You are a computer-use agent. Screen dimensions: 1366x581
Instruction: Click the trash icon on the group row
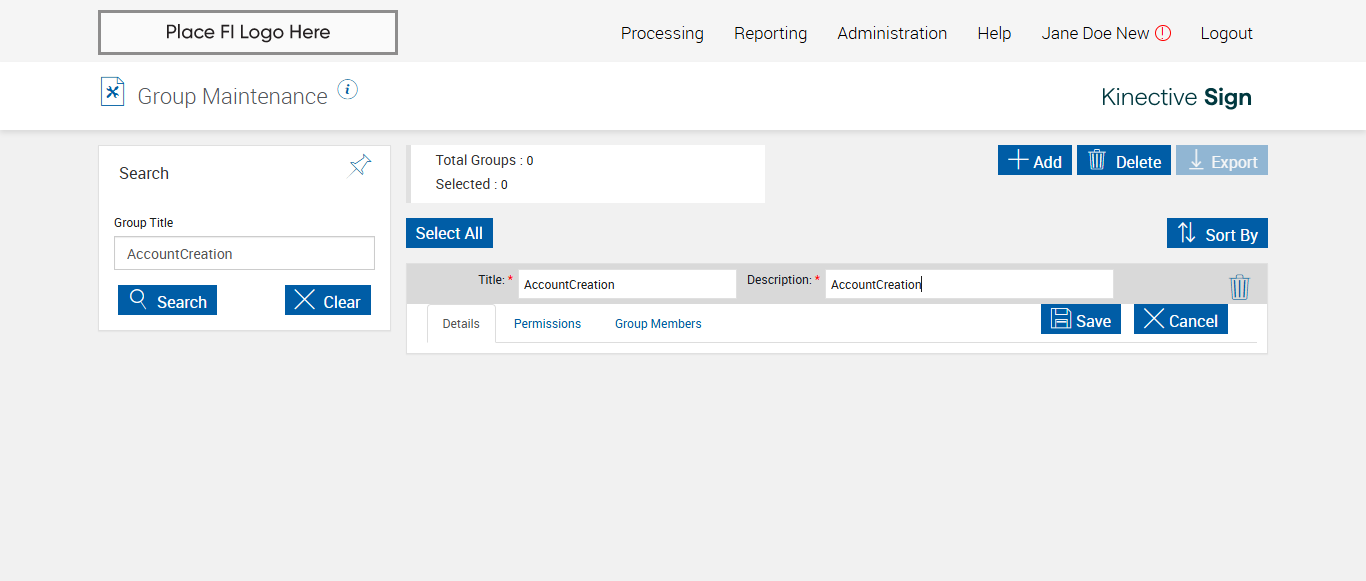(x=1239, y=287)
